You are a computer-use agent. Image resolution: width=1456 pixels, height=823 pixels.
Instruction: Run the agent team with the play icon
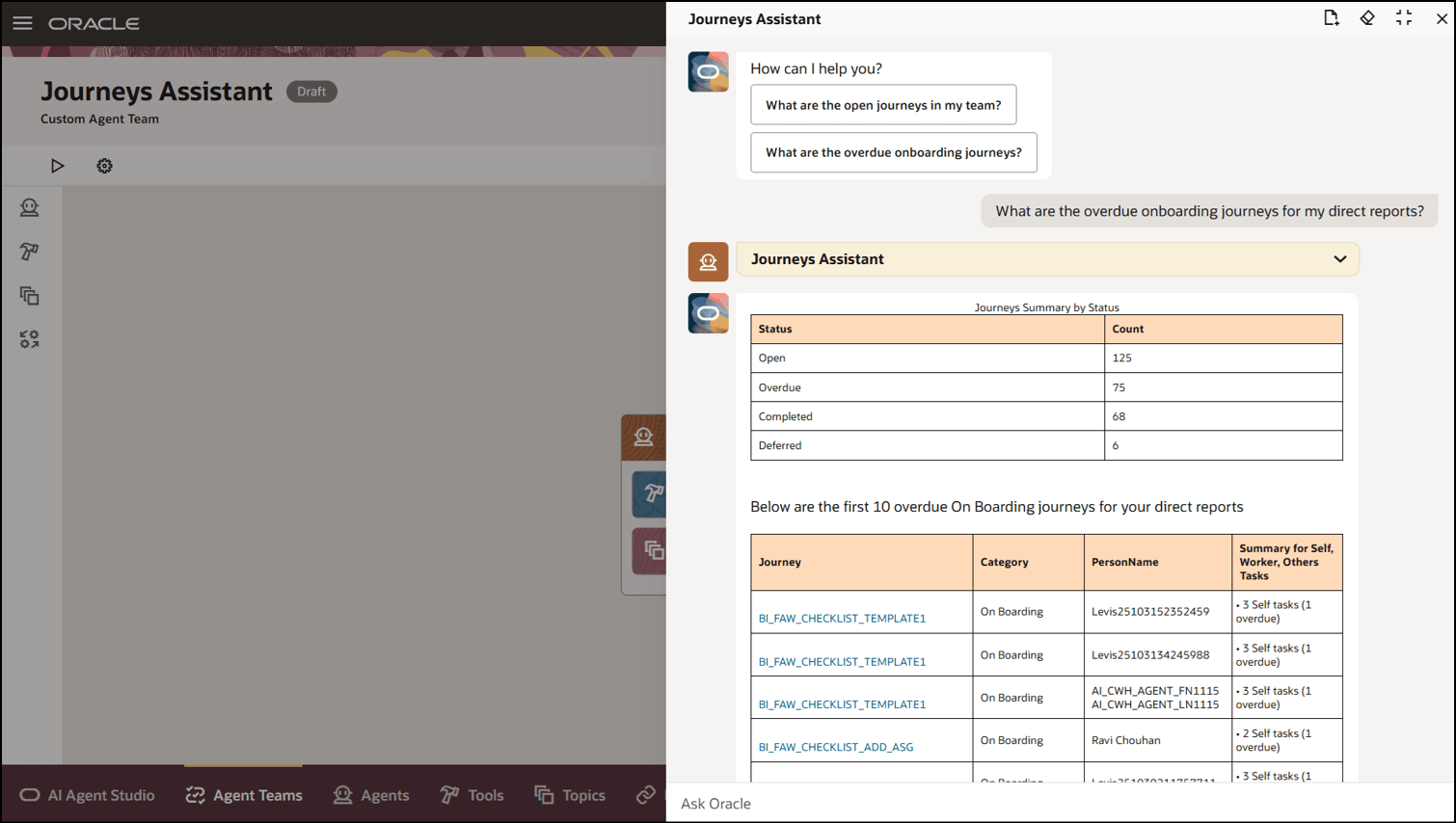tap(58, 165)
